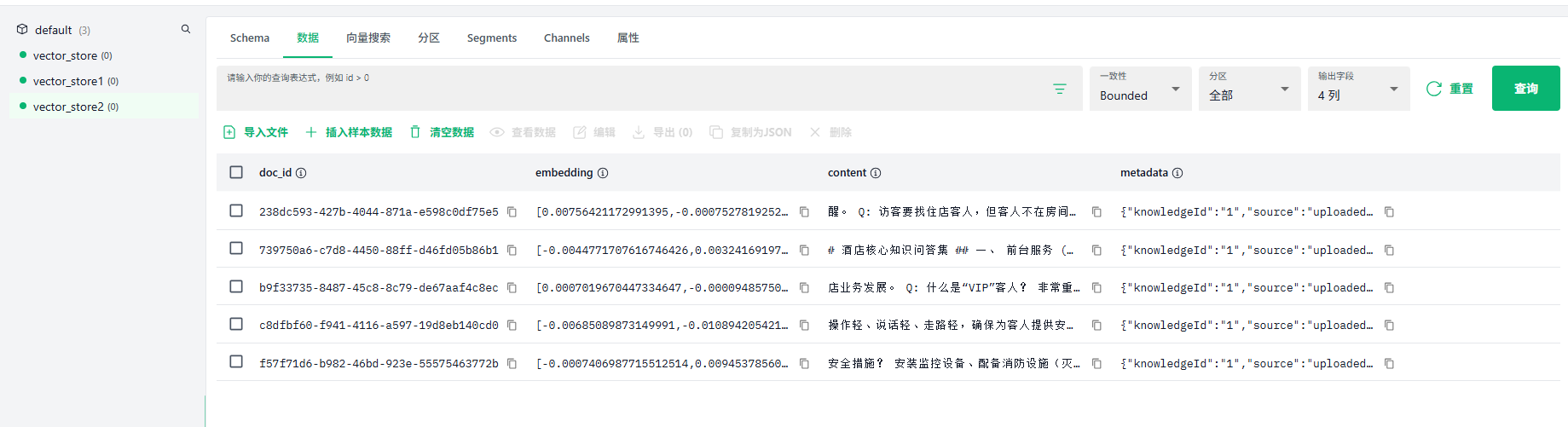Screen dimensions: 1568x427
Task: Copy doc_id c8dfbf60-f941-4116-a597-19d8eb140cd0
Action: tap(512, 325)
